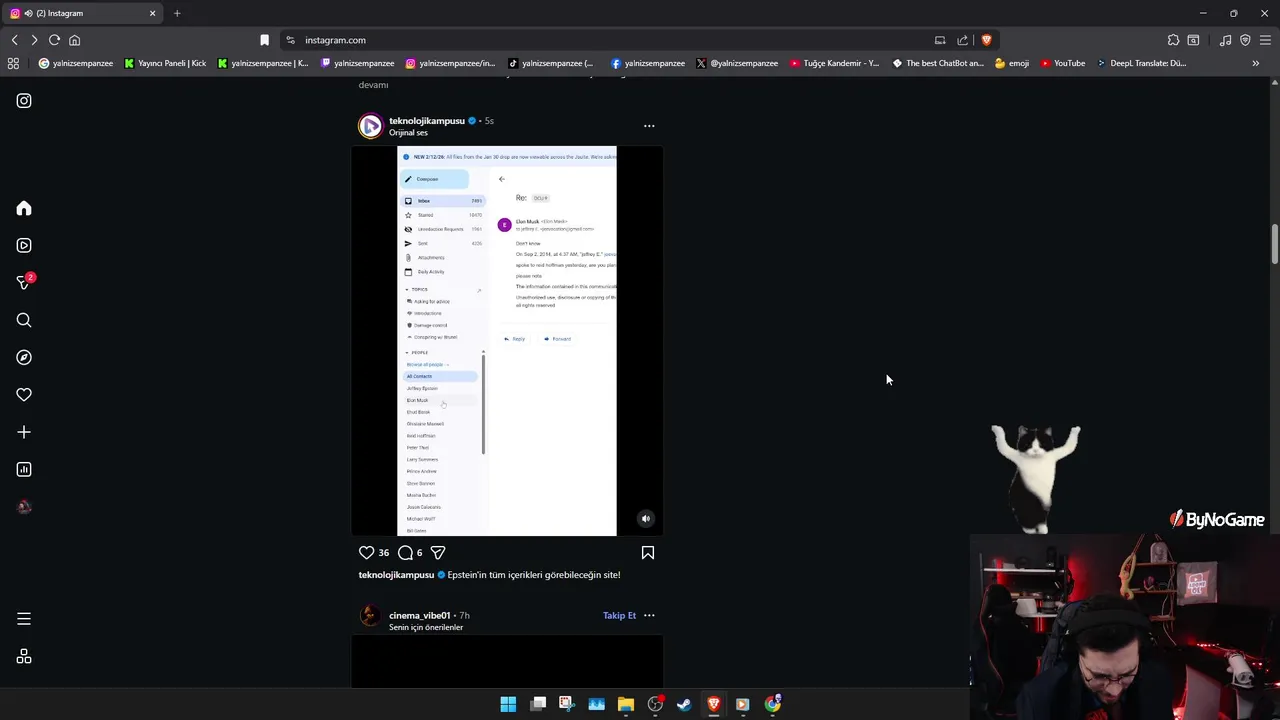Open a new browser tab

177,13
